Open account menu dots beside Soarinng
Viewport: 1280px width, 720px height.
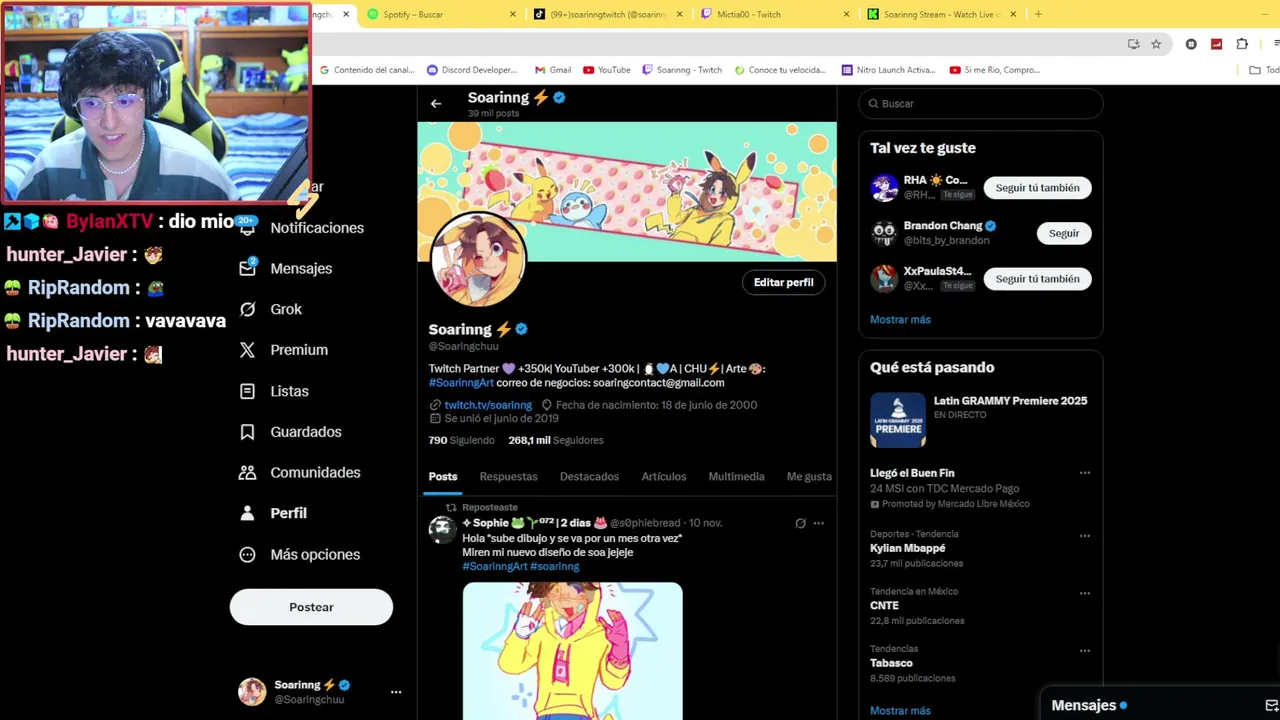[x=396, y=692]
